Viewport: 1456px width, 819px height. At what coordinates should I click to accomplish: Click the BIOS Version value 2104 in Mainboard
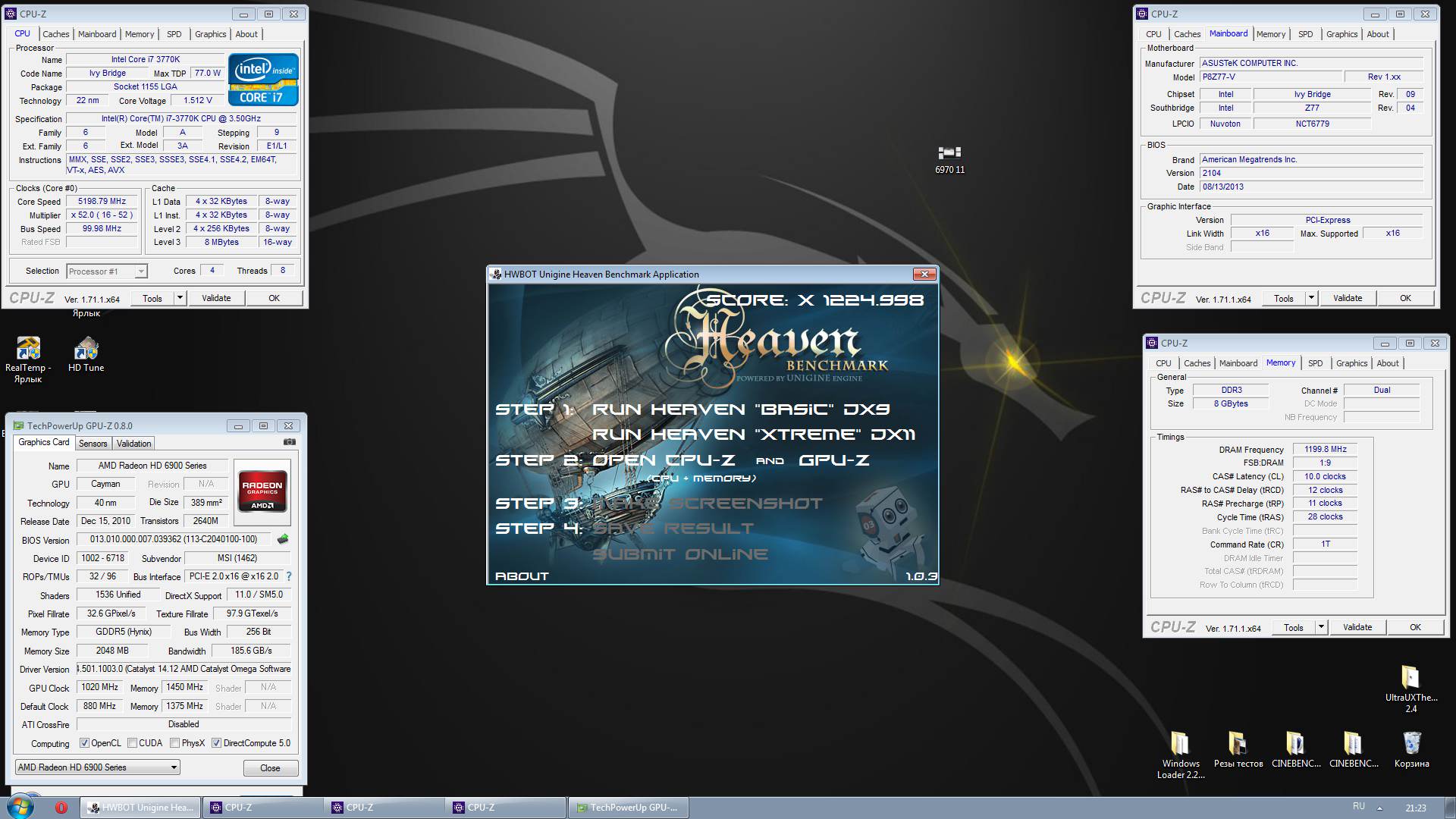[1311, 173]
